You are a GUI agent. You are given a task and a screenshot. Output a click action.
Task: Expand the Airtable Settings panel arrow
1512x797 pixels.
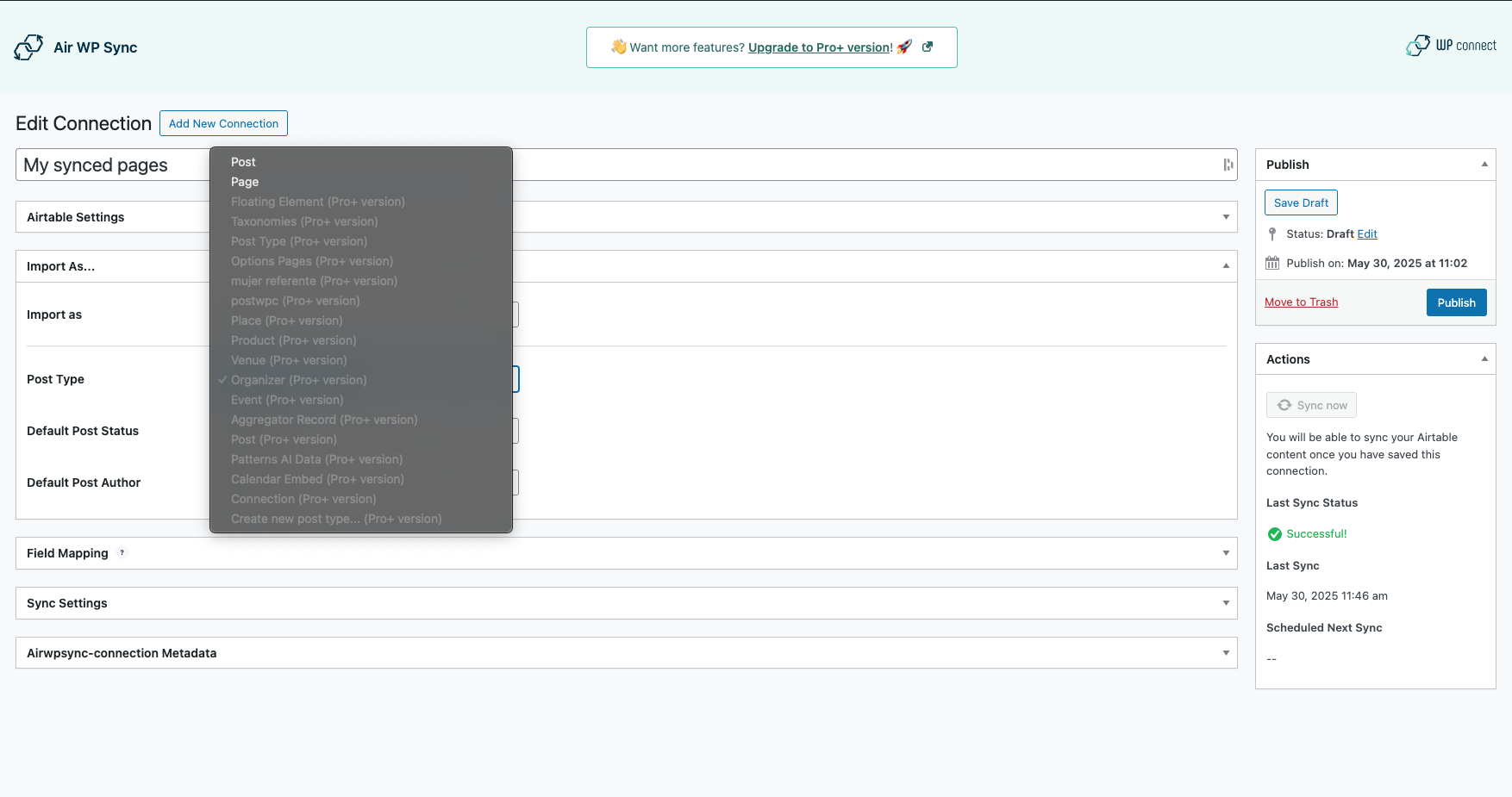pos(1226,217)
